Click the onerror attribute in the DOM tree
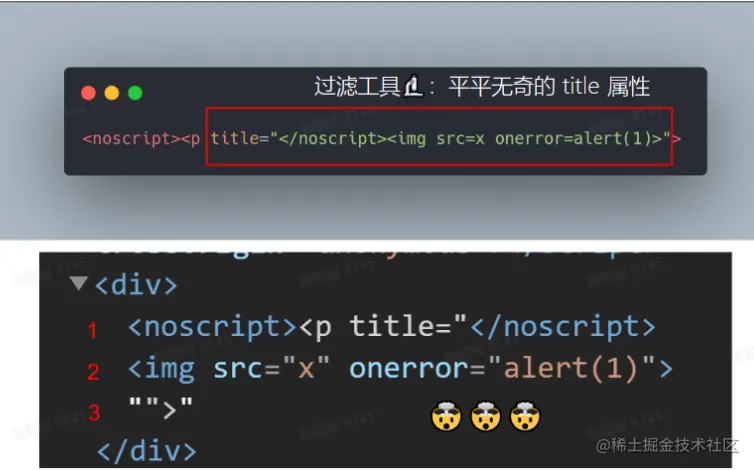This screenshot has width=754, height=470. pyautogui.click(x=409, y=369)
